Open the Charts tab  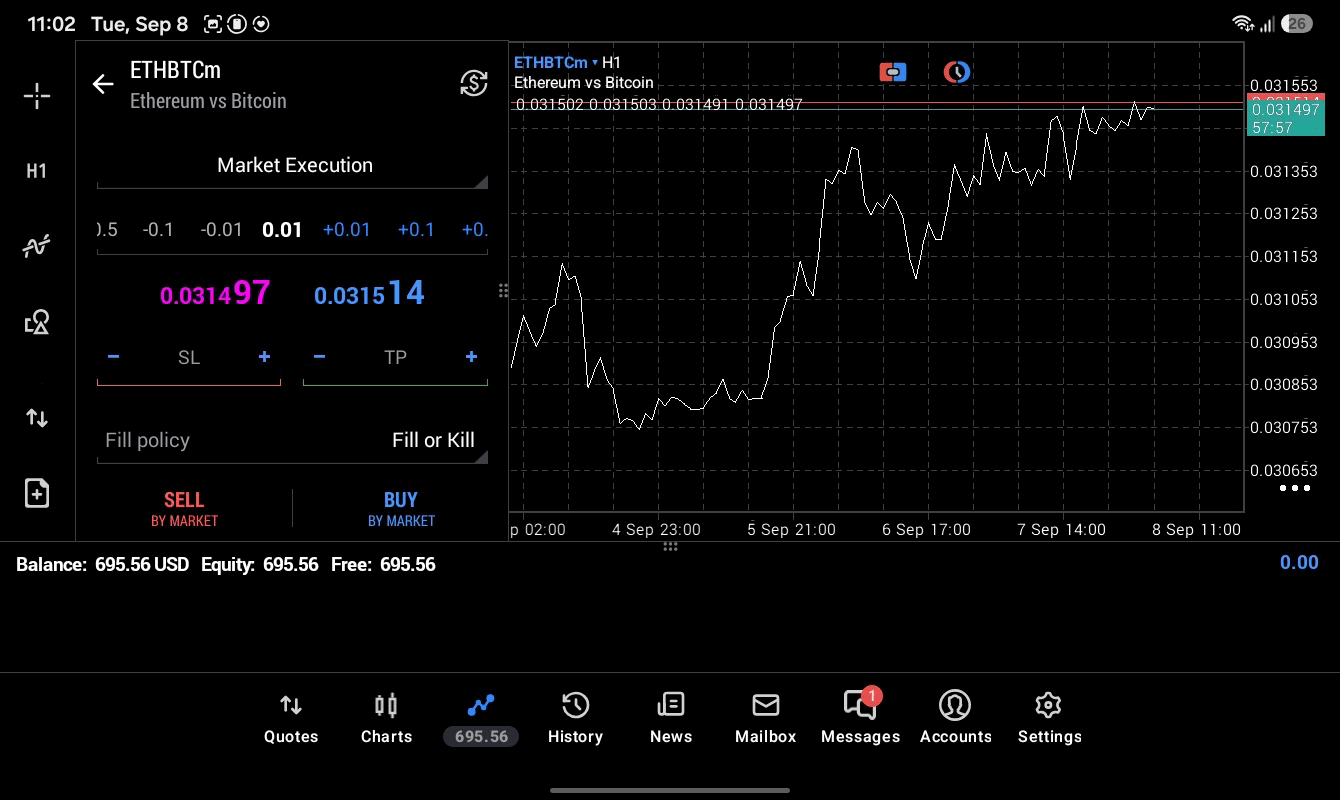[386, 718]
